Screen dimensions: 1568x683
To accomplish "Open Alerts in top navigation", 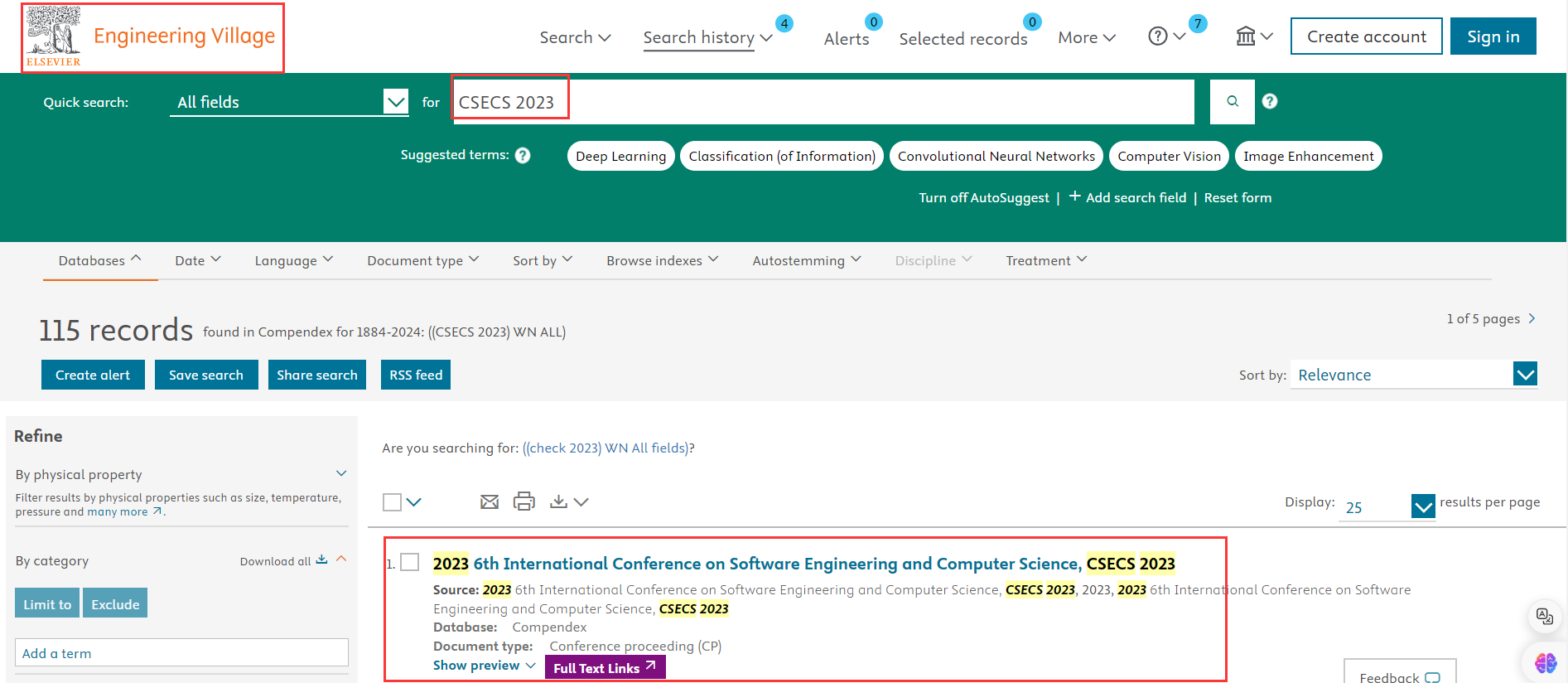I will click(847, 38).
